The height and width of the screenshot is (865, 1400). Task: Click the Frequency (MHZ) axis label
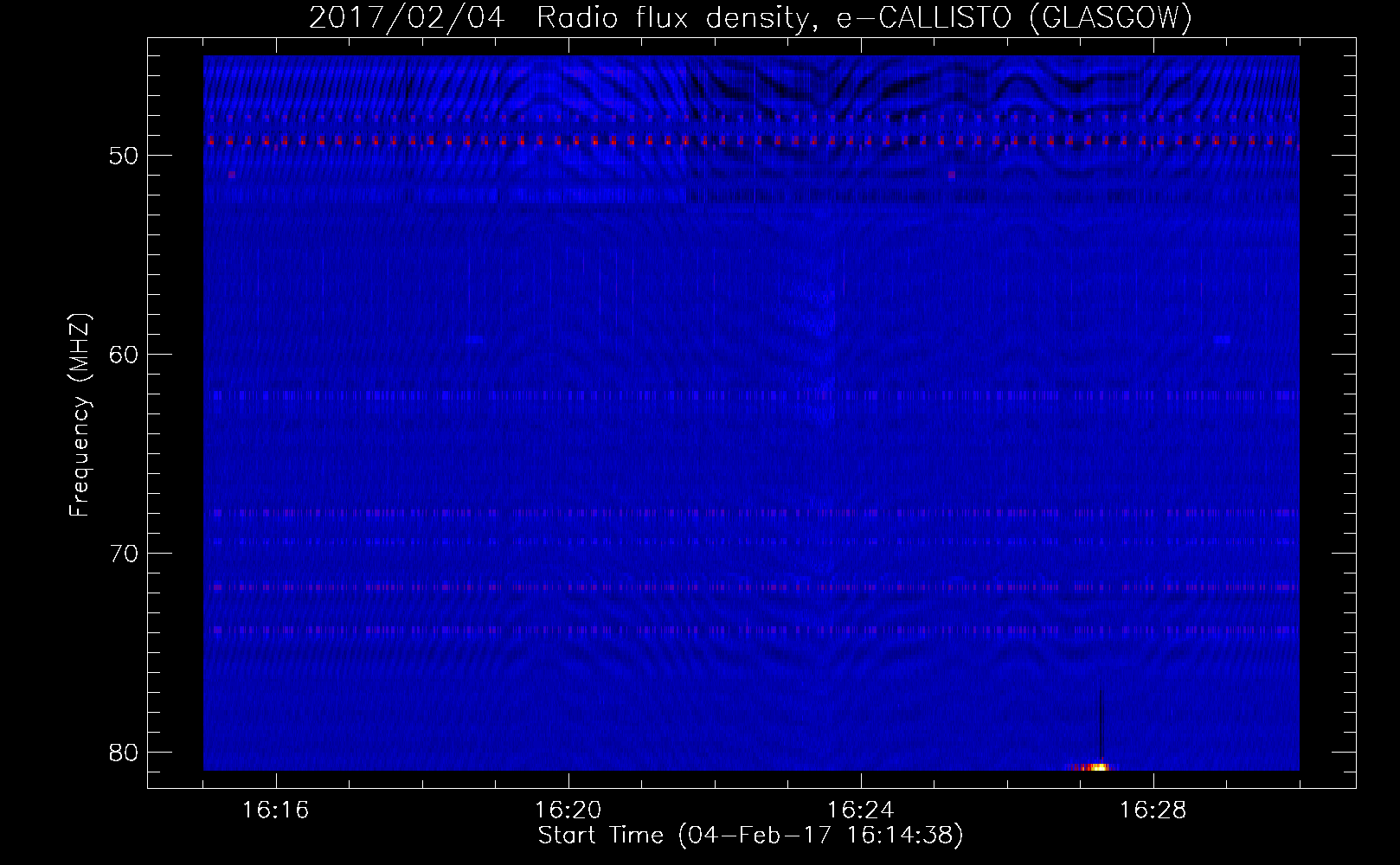79,415
